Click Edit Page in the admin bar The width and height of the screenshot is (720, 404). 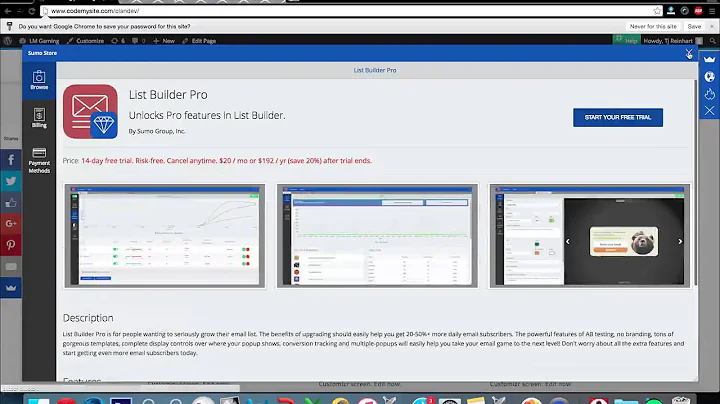click(x=199, y=41)
